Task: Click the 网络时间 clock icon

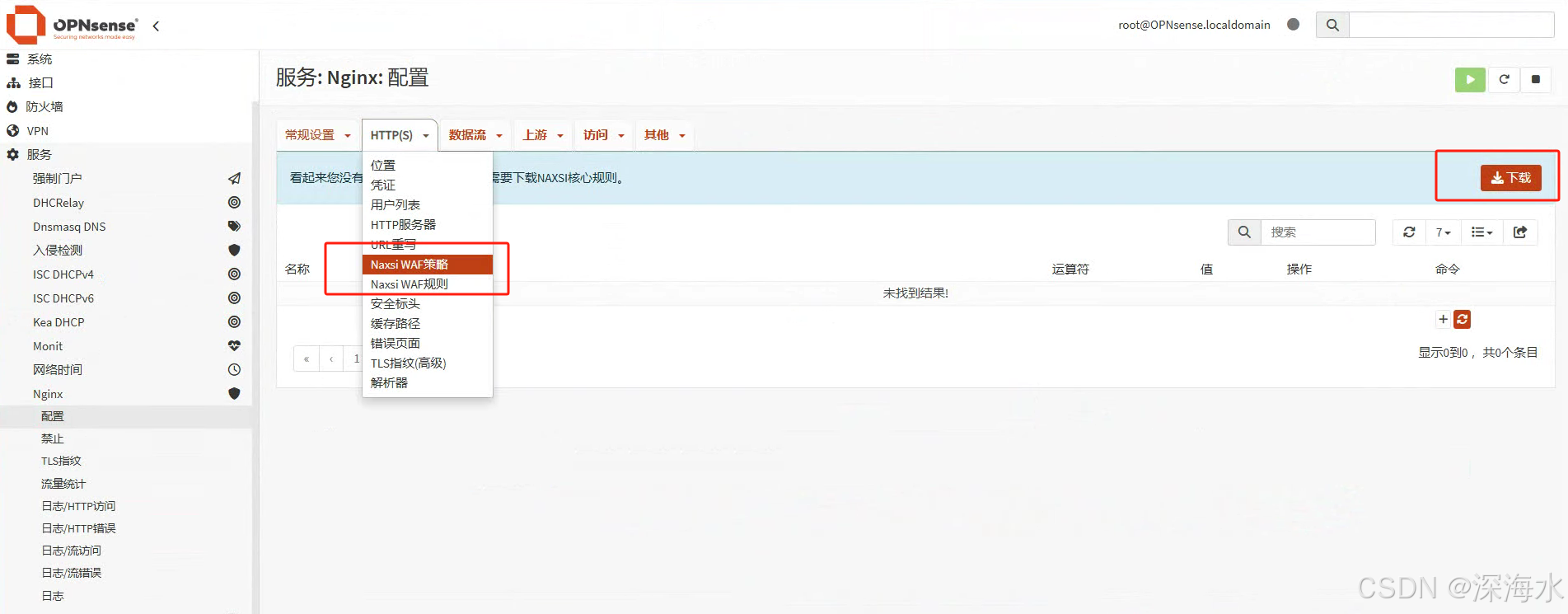Action: coord(234,369)
